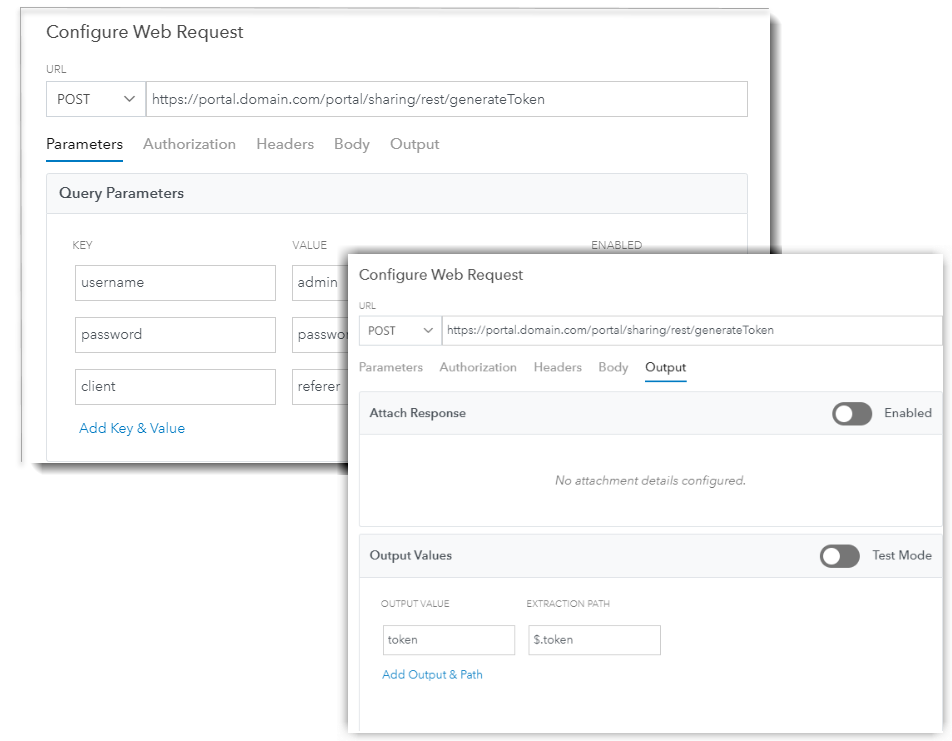This screenshot has height=741, width=952.
Task: Turn on Test Mode for Output Values
Action: tap(839, 555)
